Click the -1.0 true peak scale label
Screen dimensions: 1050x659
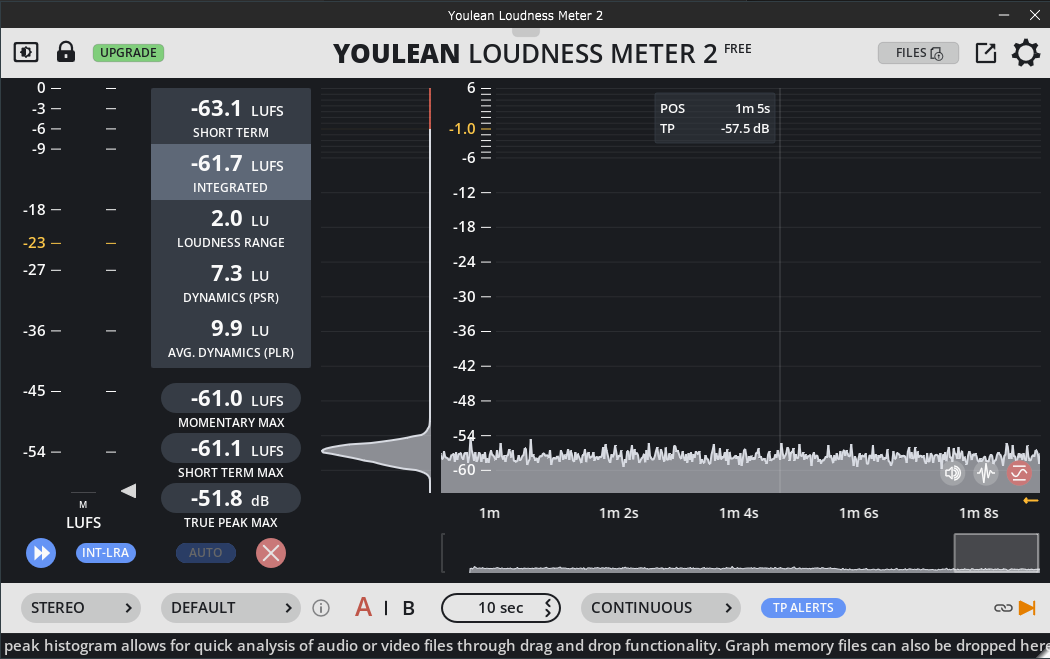(x=462, y=129)
